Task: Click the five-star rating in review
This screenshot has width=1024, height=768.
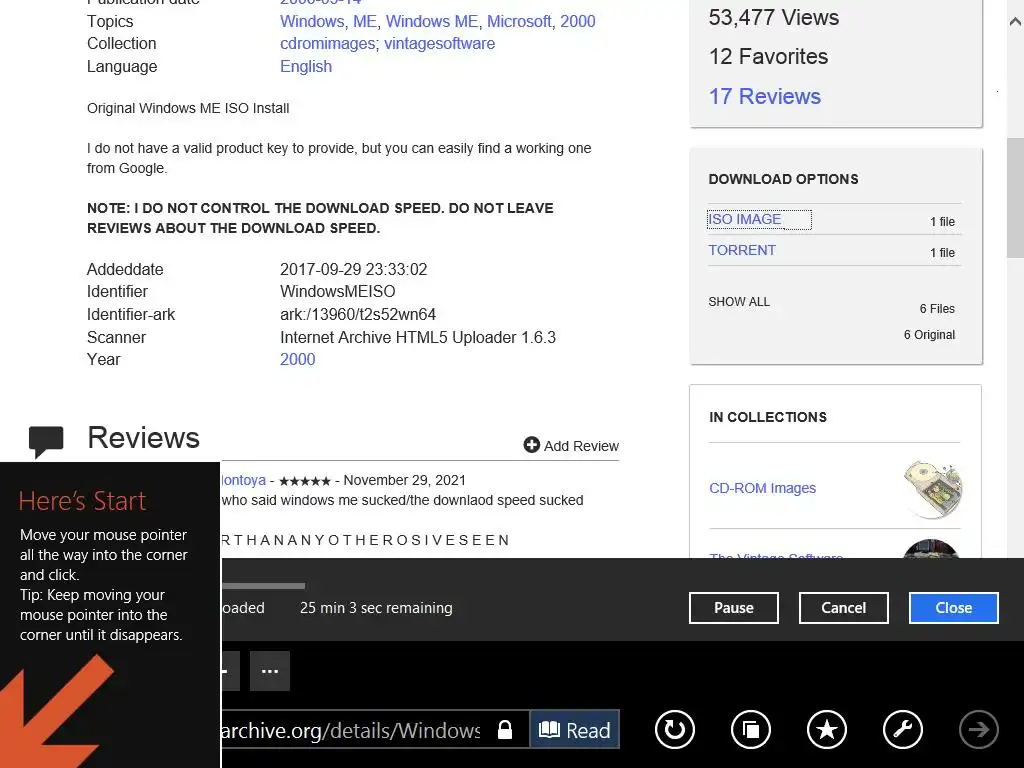Action: 304,481
